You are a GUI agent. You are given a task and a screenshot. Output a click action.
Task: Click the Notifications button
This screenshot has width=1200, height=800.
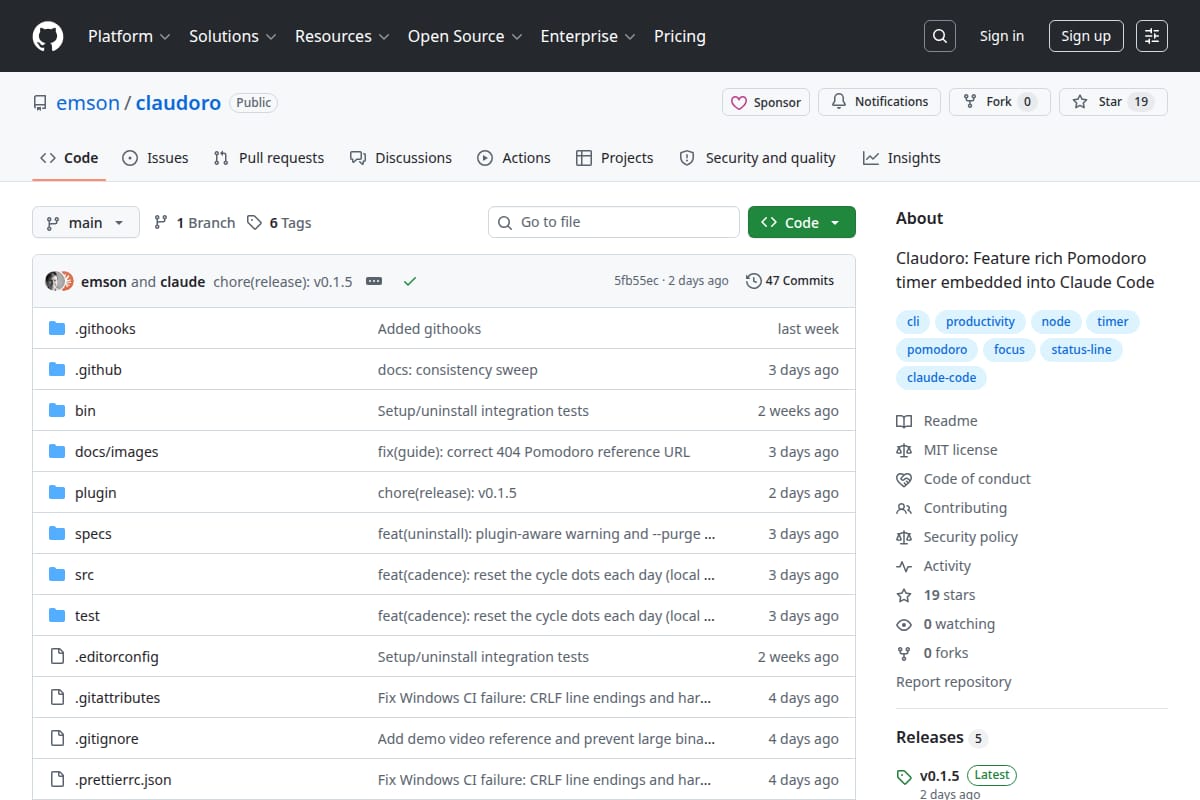click(x=880, y=102)
